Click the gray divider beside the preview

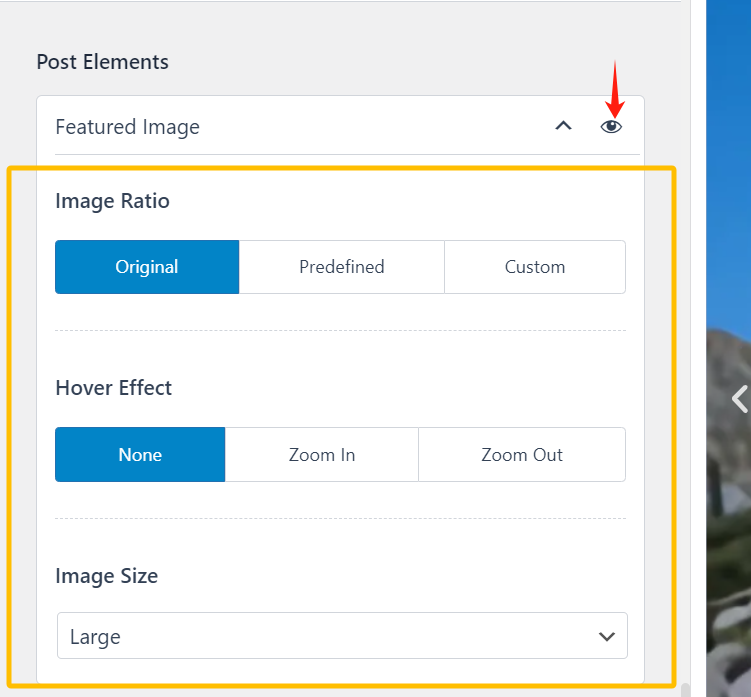698,350
